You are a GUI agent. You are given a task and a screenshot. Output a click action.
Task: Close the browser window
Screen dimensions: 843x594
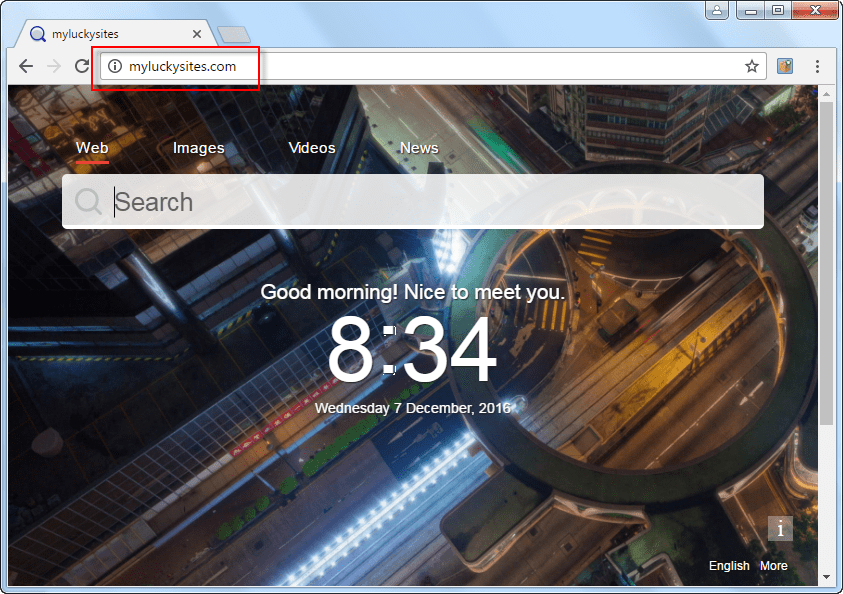pos(815,10)
